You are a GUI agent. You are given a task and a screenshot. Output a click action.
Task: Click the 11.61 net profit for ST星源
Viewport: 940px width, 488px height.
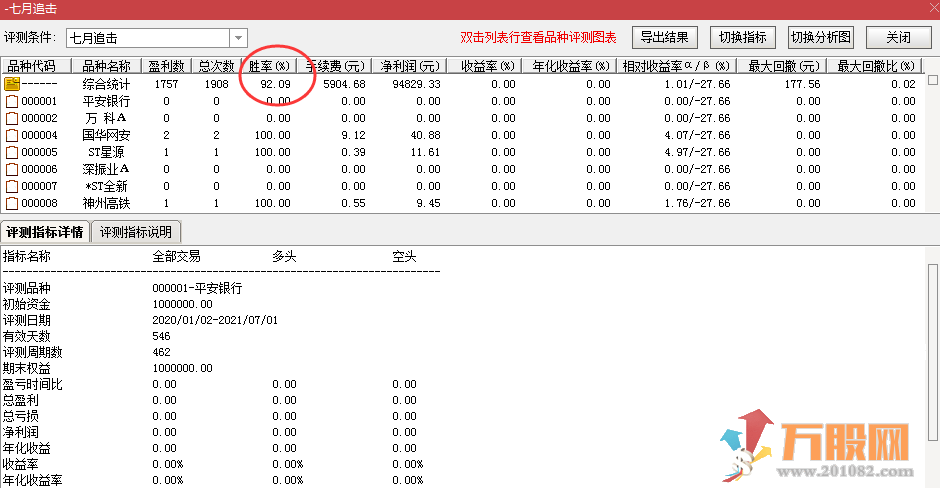425,152
